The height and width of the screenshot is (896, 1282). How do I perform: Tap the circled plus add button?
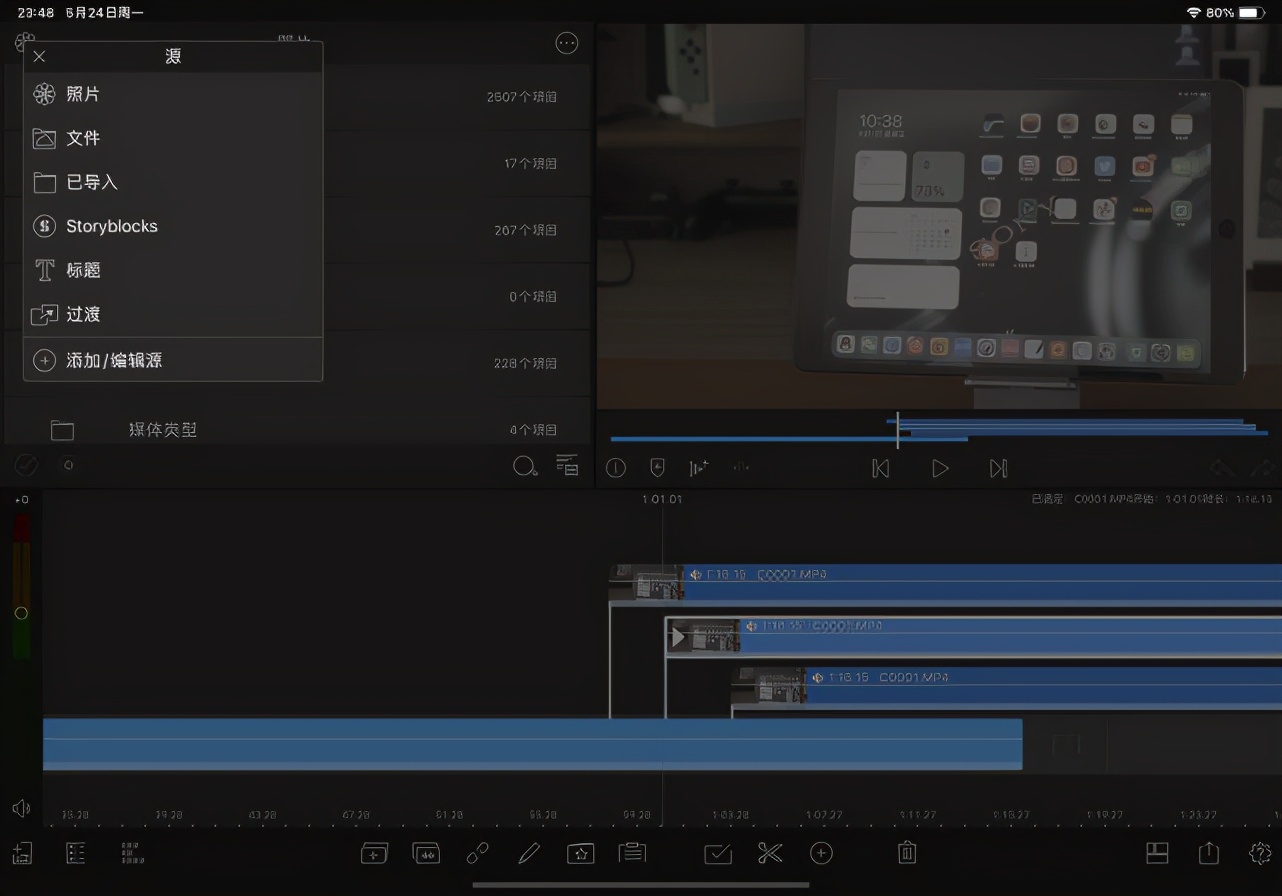click(x=821, y=853)
